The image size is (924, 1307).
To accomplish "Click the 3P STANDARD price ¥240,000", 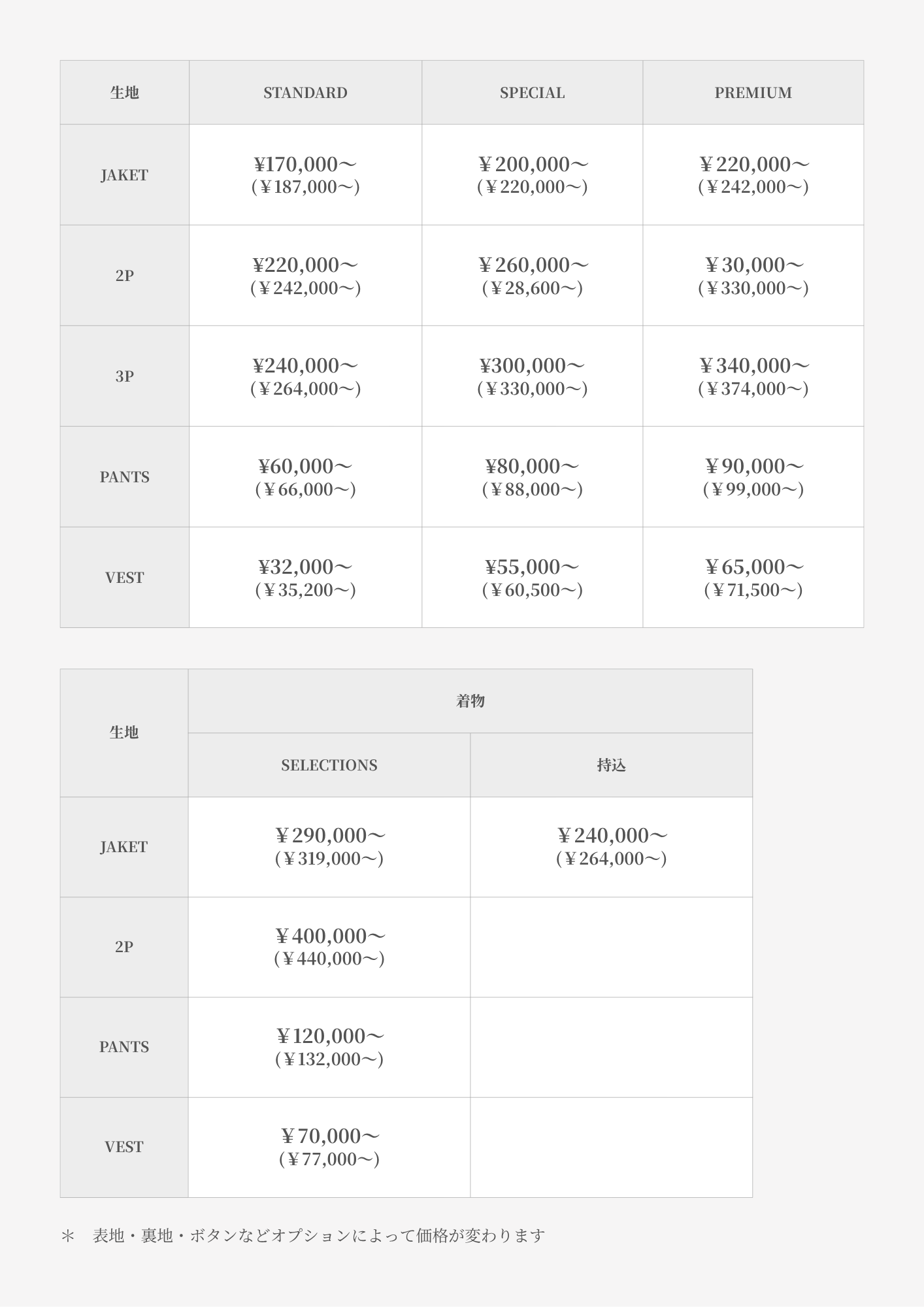I will (305, 366).
